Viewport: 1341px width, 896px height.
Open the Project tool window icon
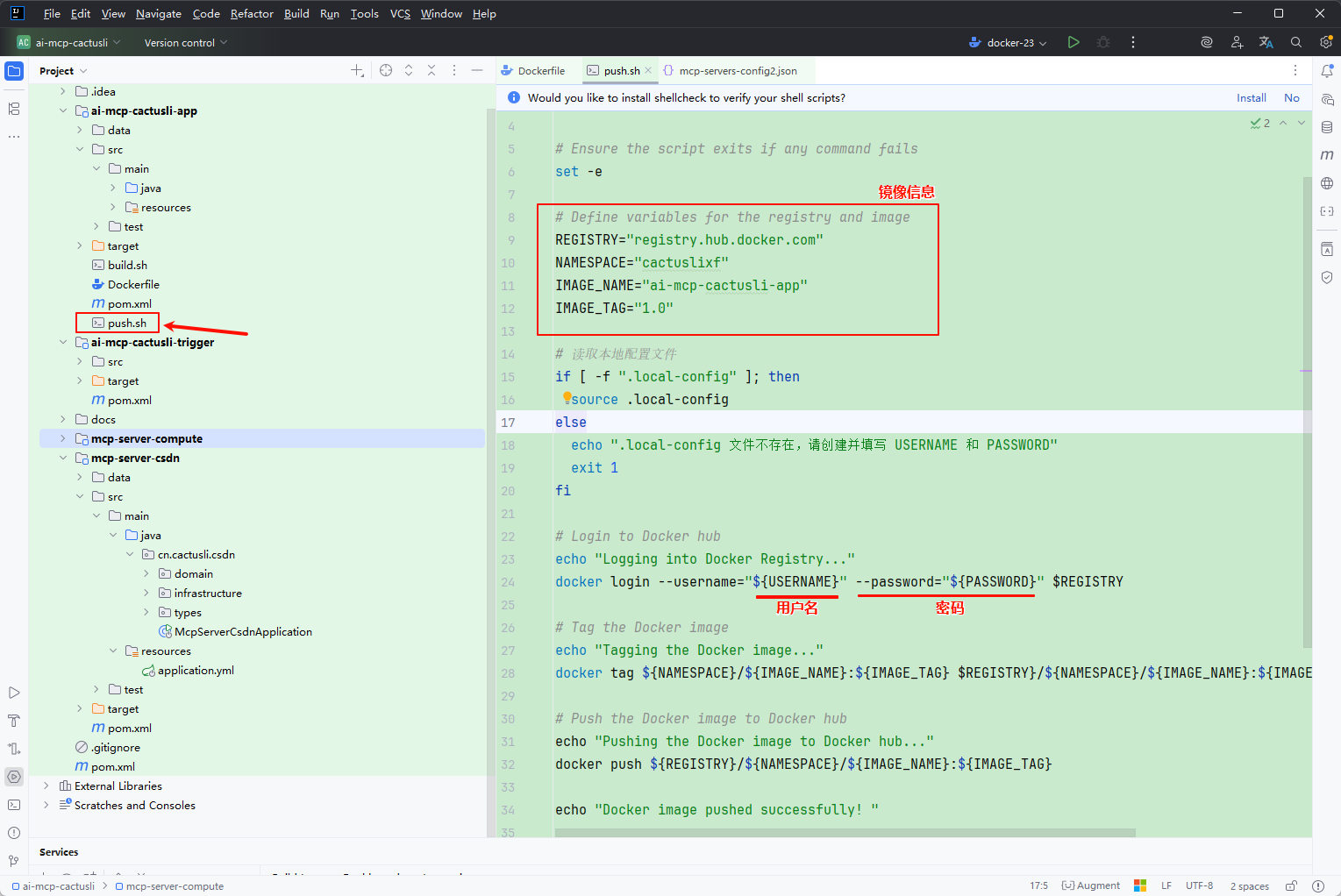14,71
